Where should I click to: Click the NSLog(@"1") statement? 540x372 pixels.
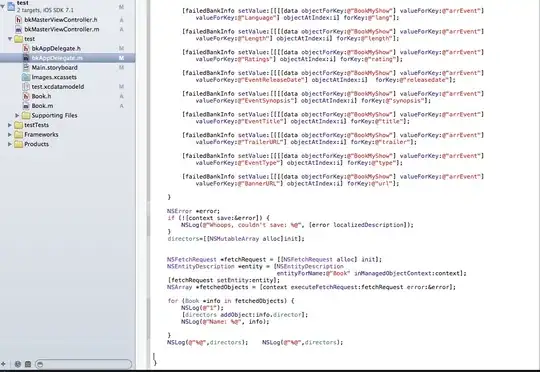[x=202, y=308]
